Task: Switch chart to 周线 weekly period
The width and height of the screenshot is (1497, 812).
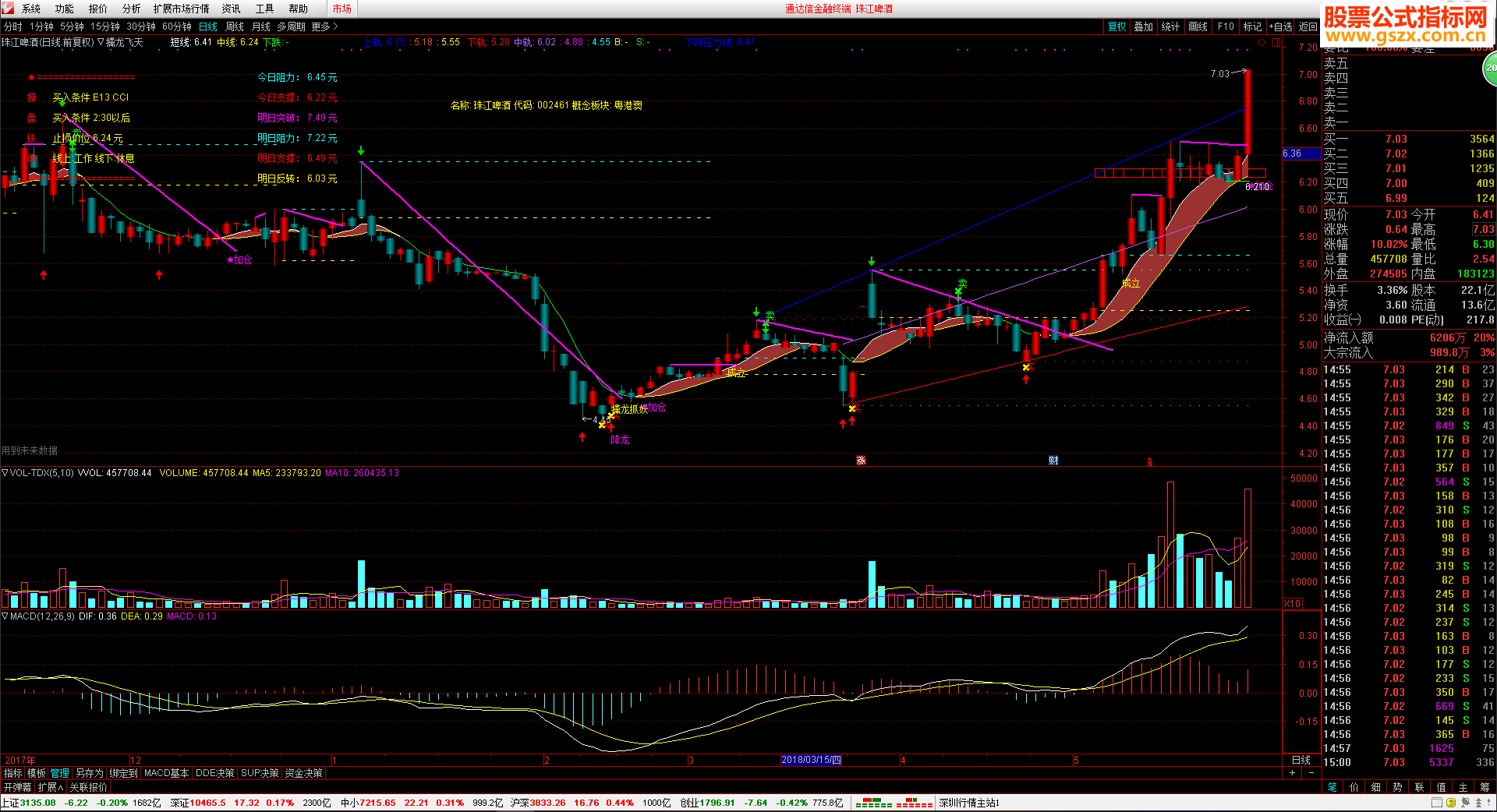Action: [235, 26]
